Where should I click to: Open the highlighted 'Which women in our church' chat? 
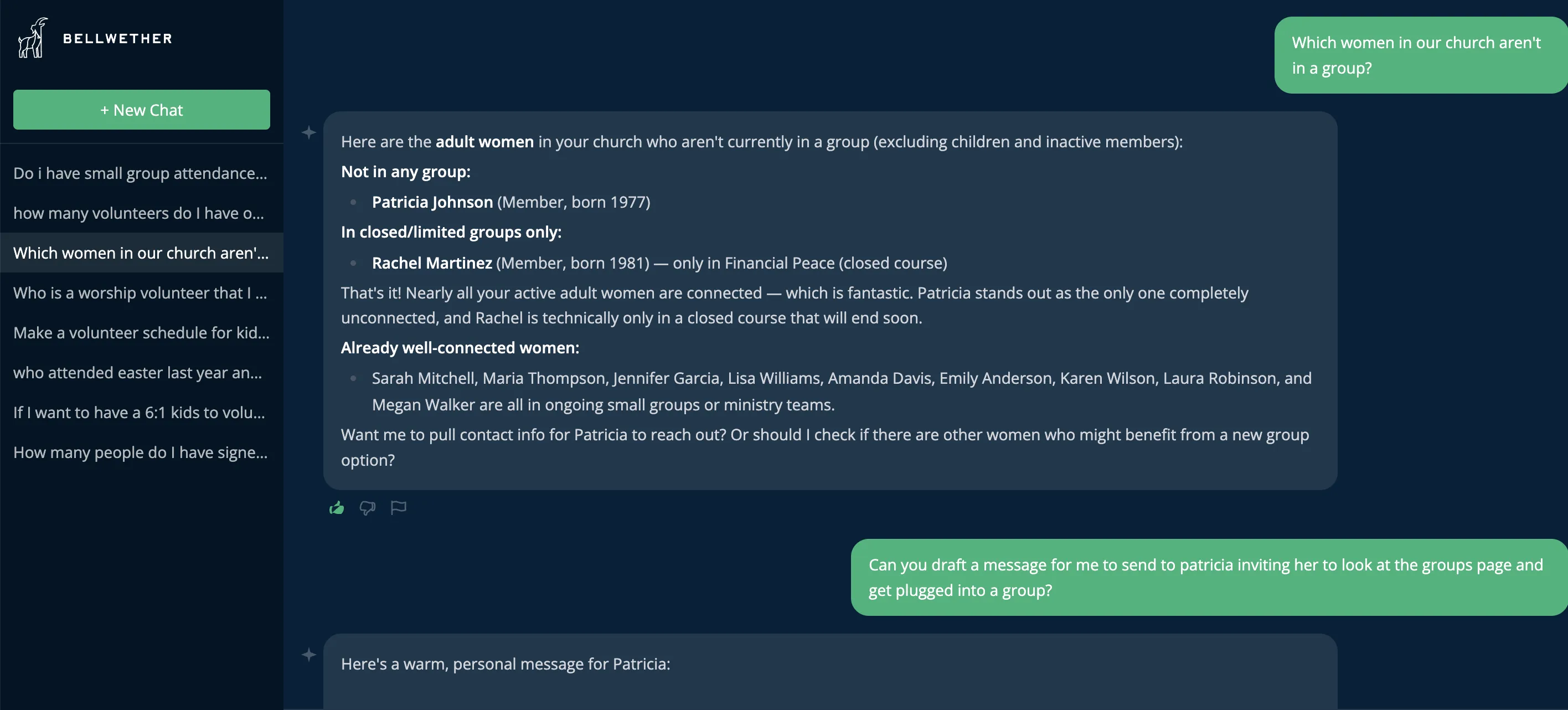coord(141,253)
